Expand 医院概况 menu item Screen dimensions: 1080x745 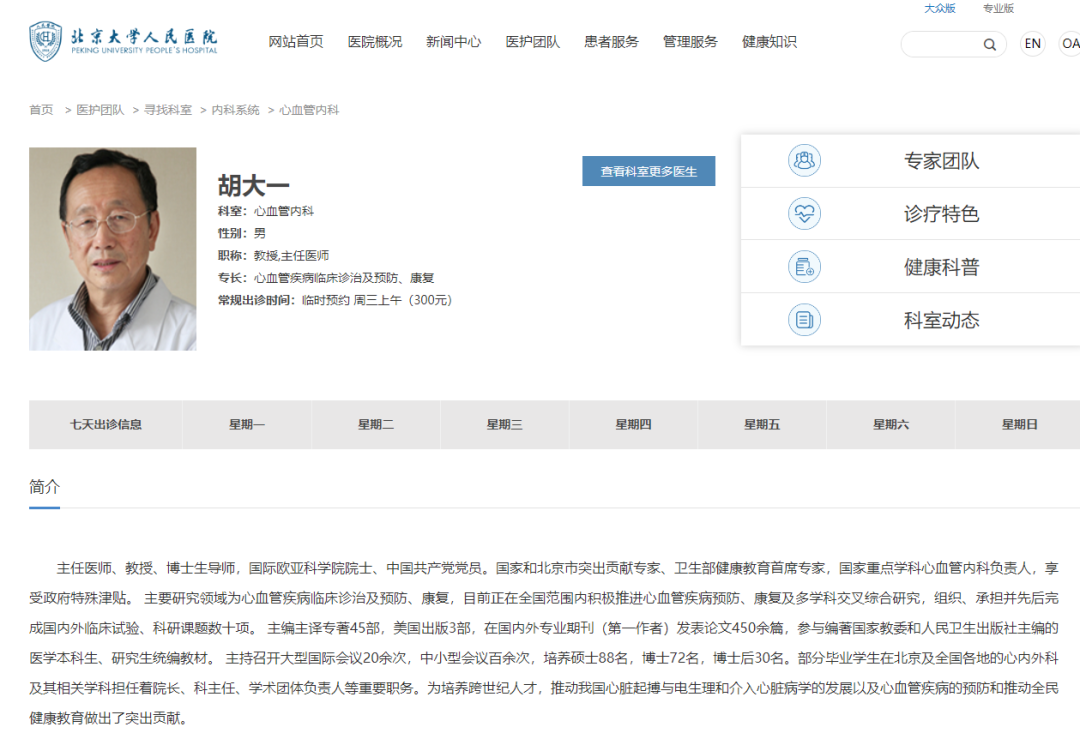tap(375, 42)
